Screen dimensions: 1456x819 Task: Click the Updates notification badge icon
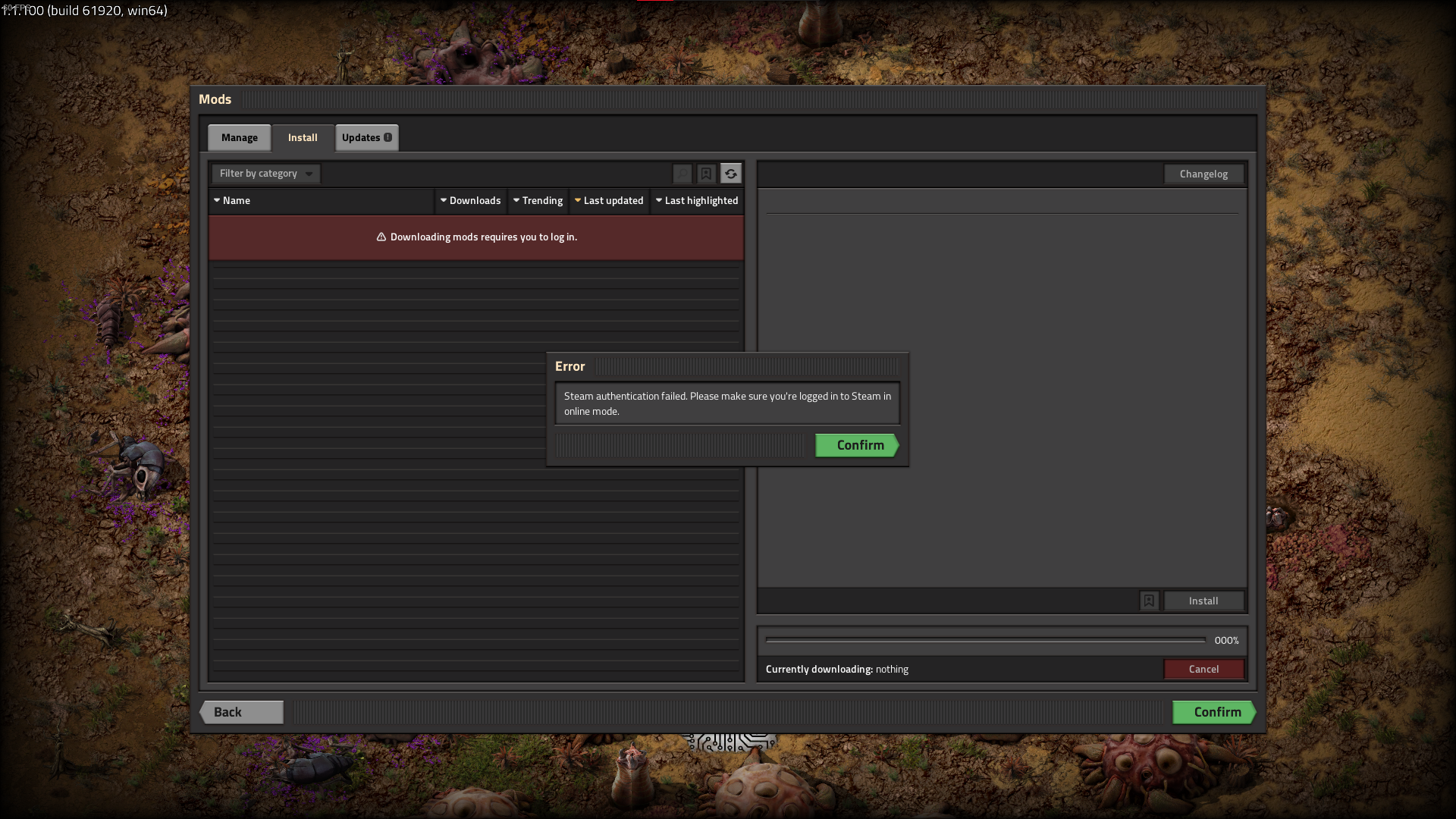[x=388, y=137]
